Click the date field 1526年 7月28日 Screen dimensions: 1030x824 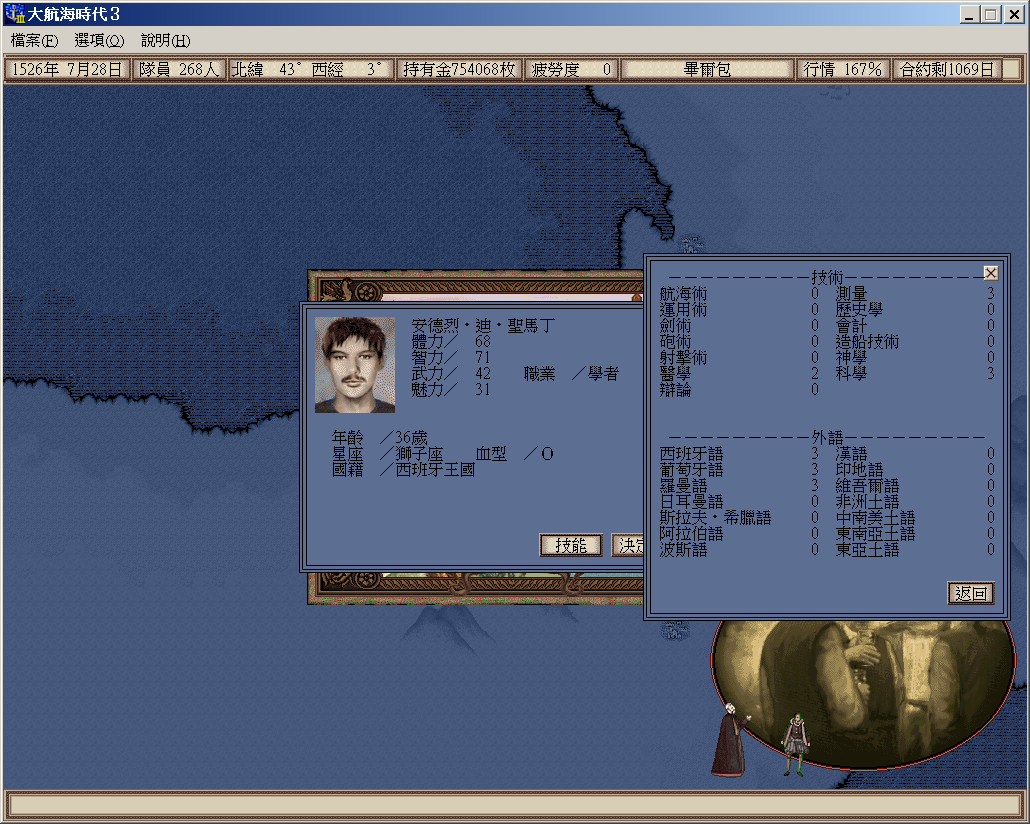tap(67, 69)
